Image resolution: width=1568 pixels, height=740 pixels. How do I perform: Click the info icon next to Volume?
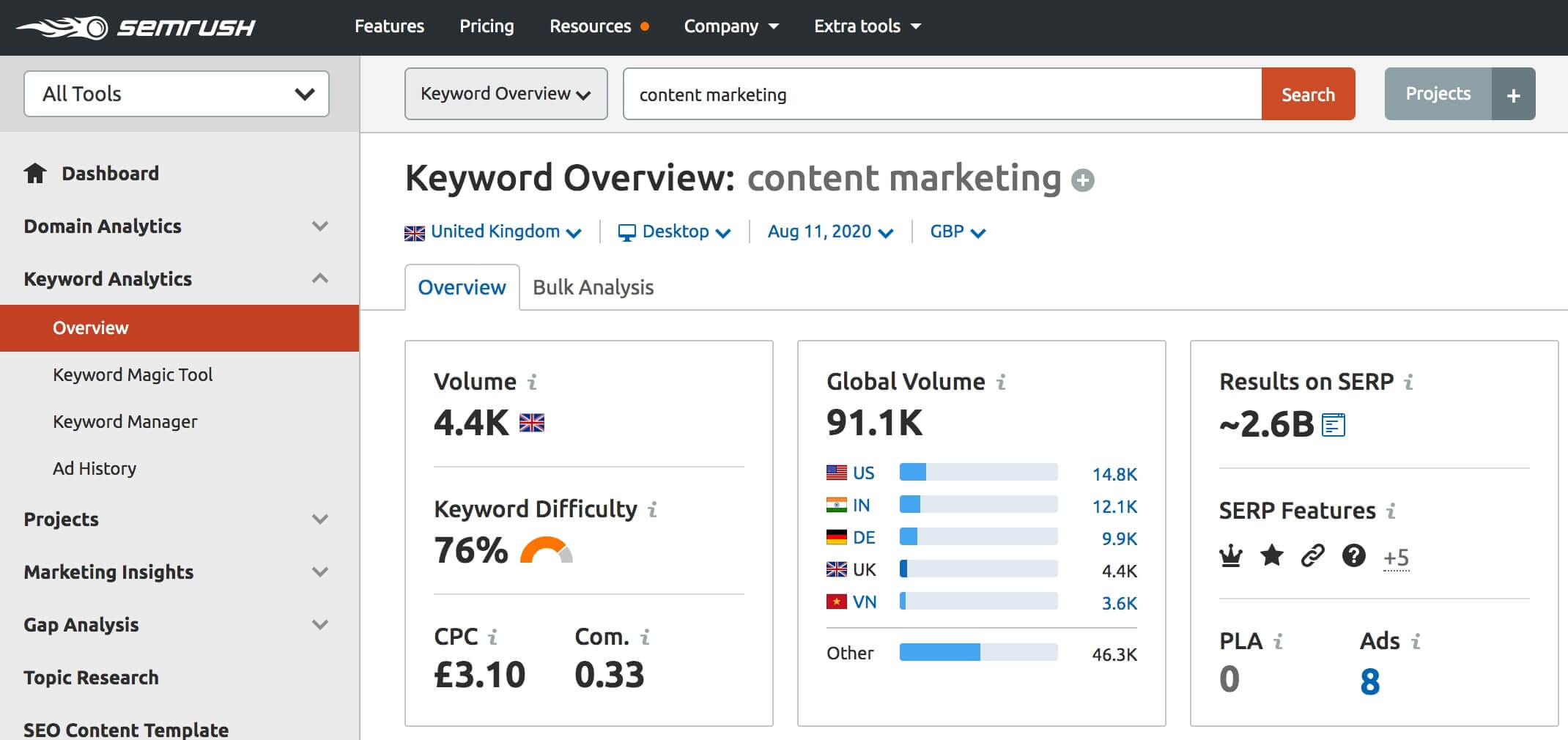pos(533,382)
